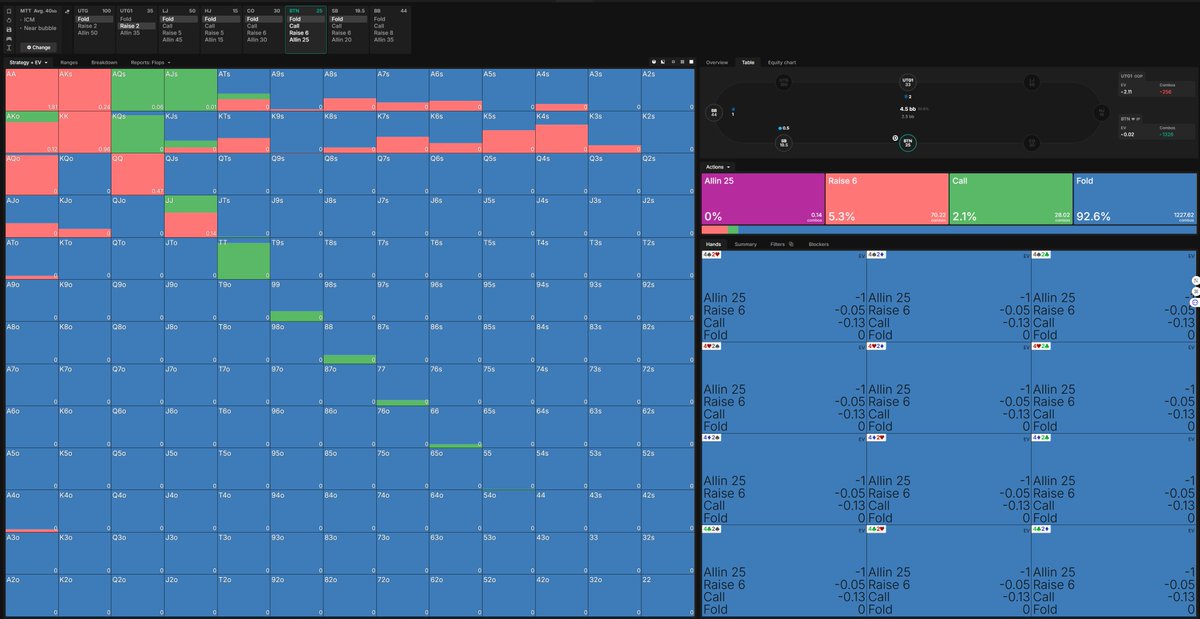Open the Blockers tab

pyautogui.click(x=818, y=244)
